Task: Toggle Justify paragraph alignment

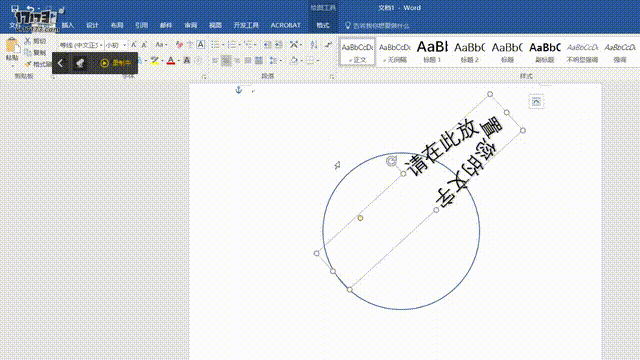Action: pyautogui.click(x=248, y=60)
